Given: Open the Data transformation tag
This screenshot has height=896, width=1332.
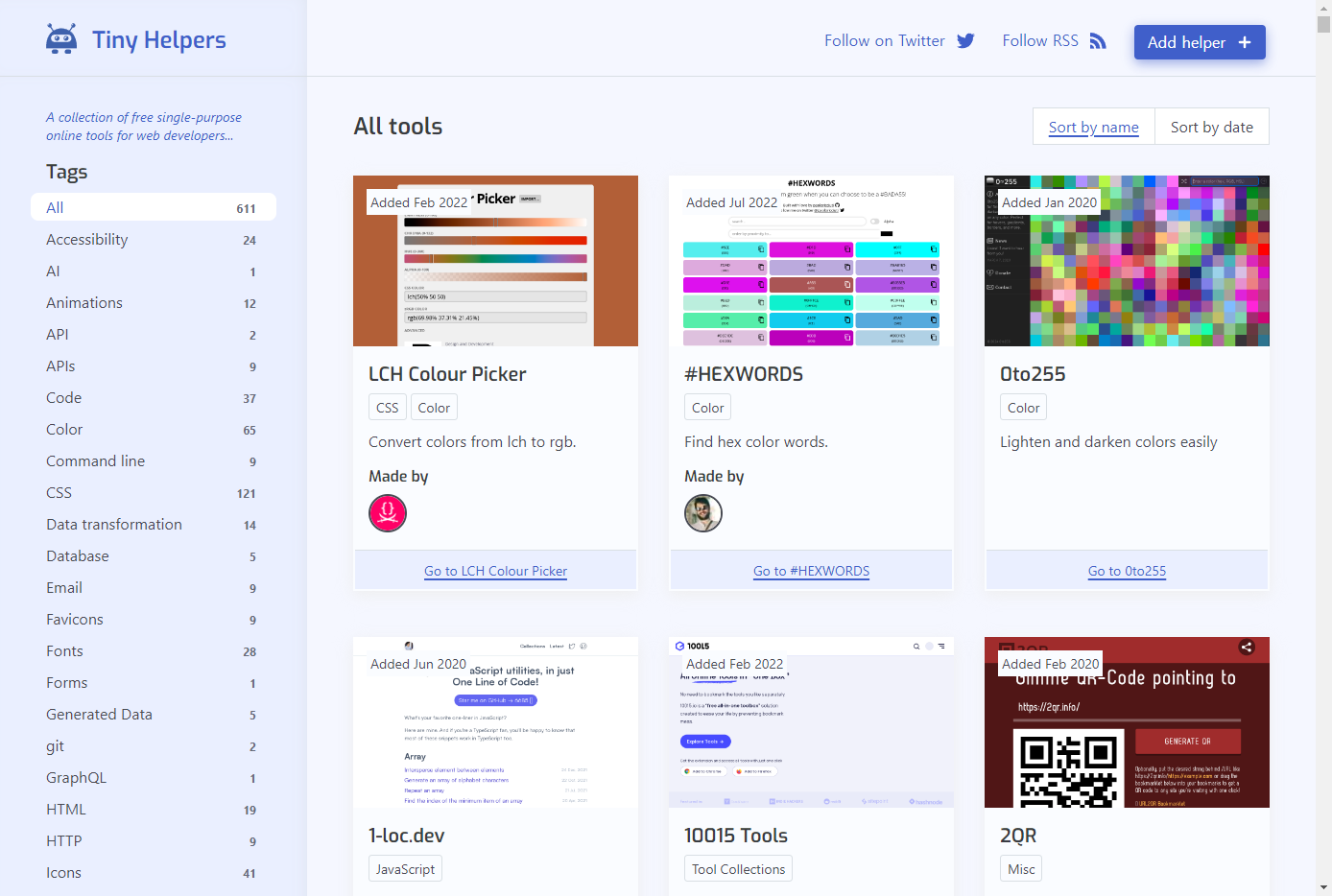Looking at the screenshot, I should (154, 524).
